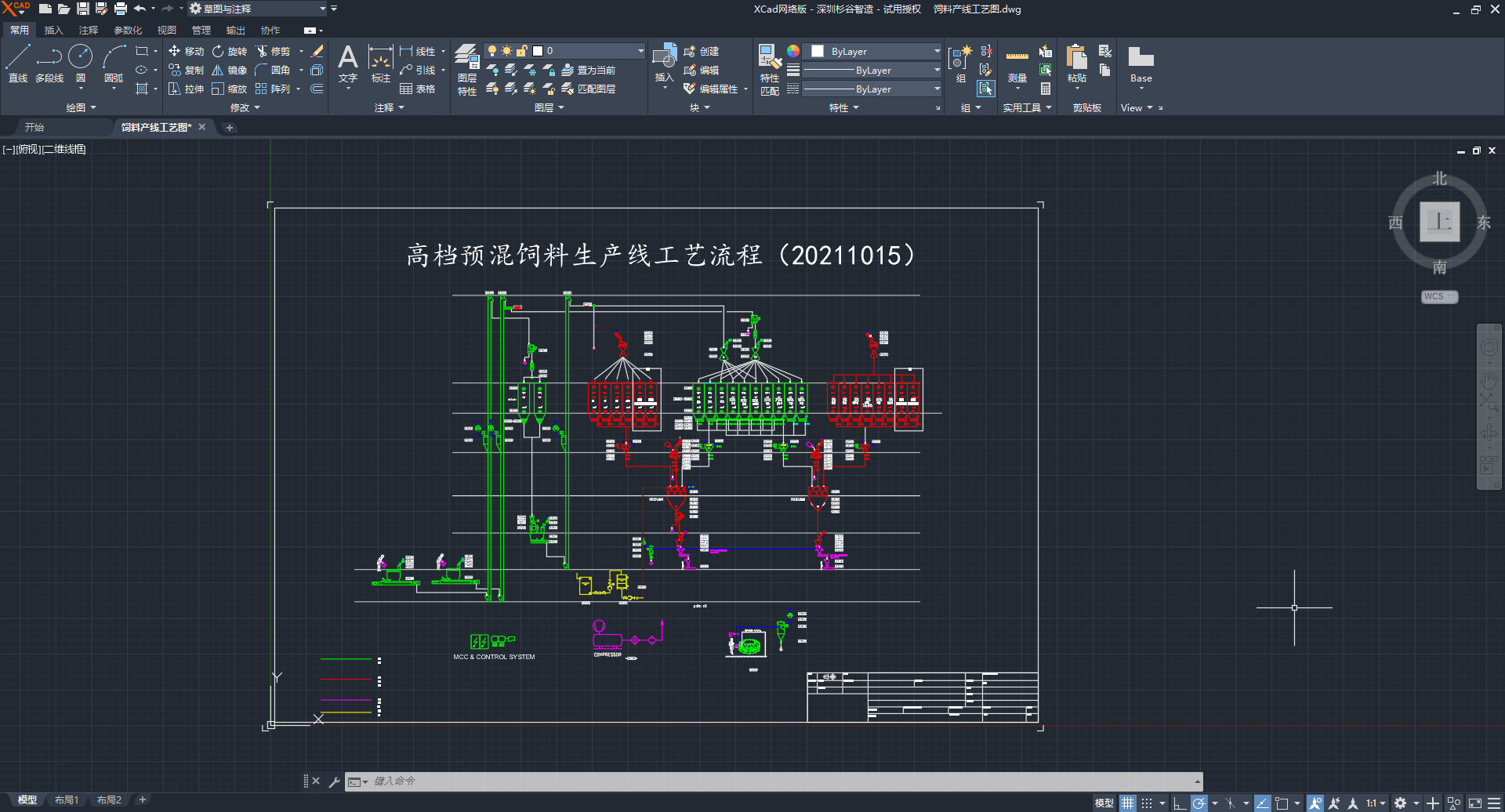
Task: Switch to the 视图 (View) ribbon tab
Action: point(167,30)
